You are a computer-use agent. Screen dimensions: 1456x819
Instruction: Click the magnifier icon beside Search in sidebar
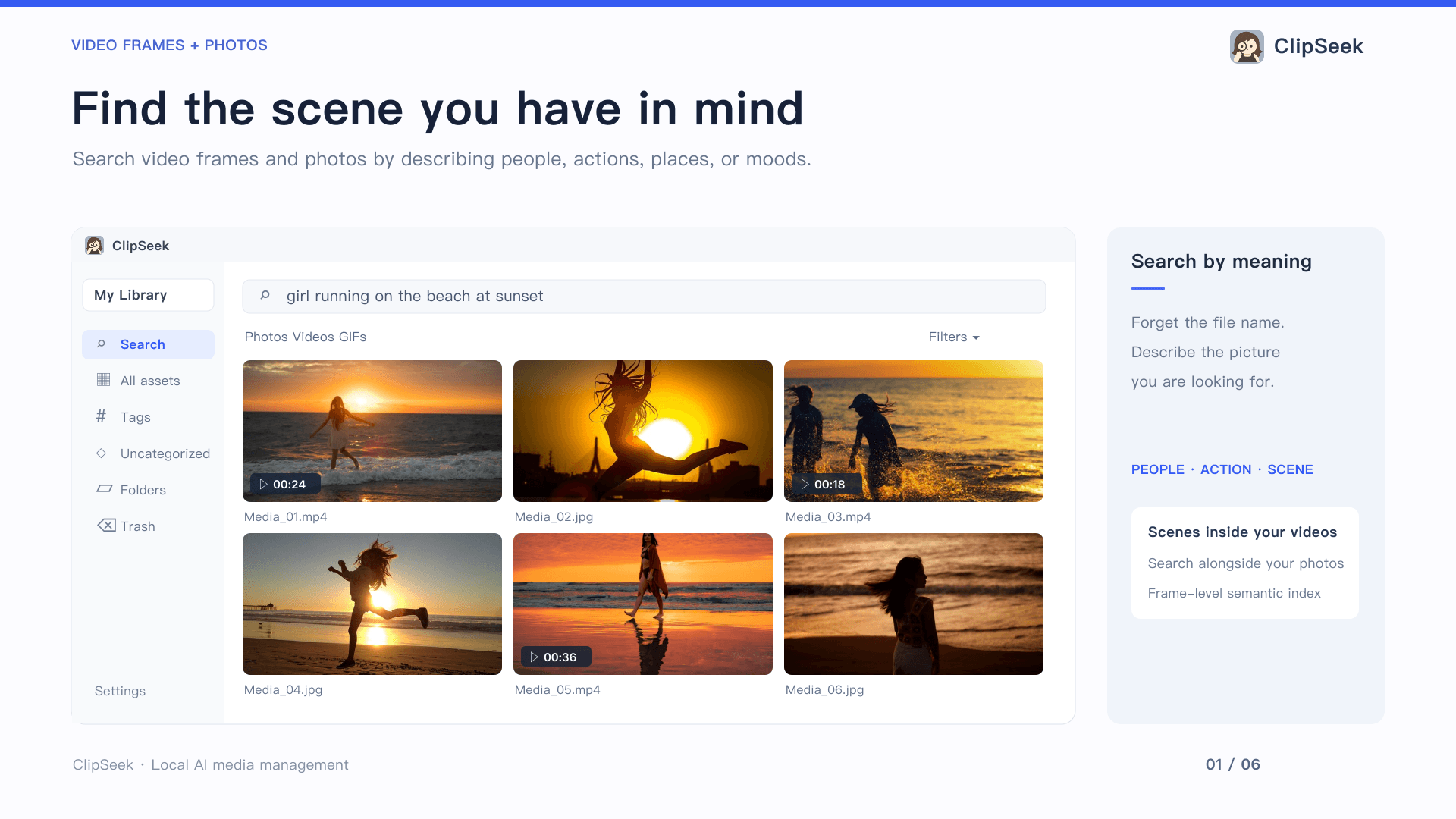pyautogui.click(x=101, y=344)
